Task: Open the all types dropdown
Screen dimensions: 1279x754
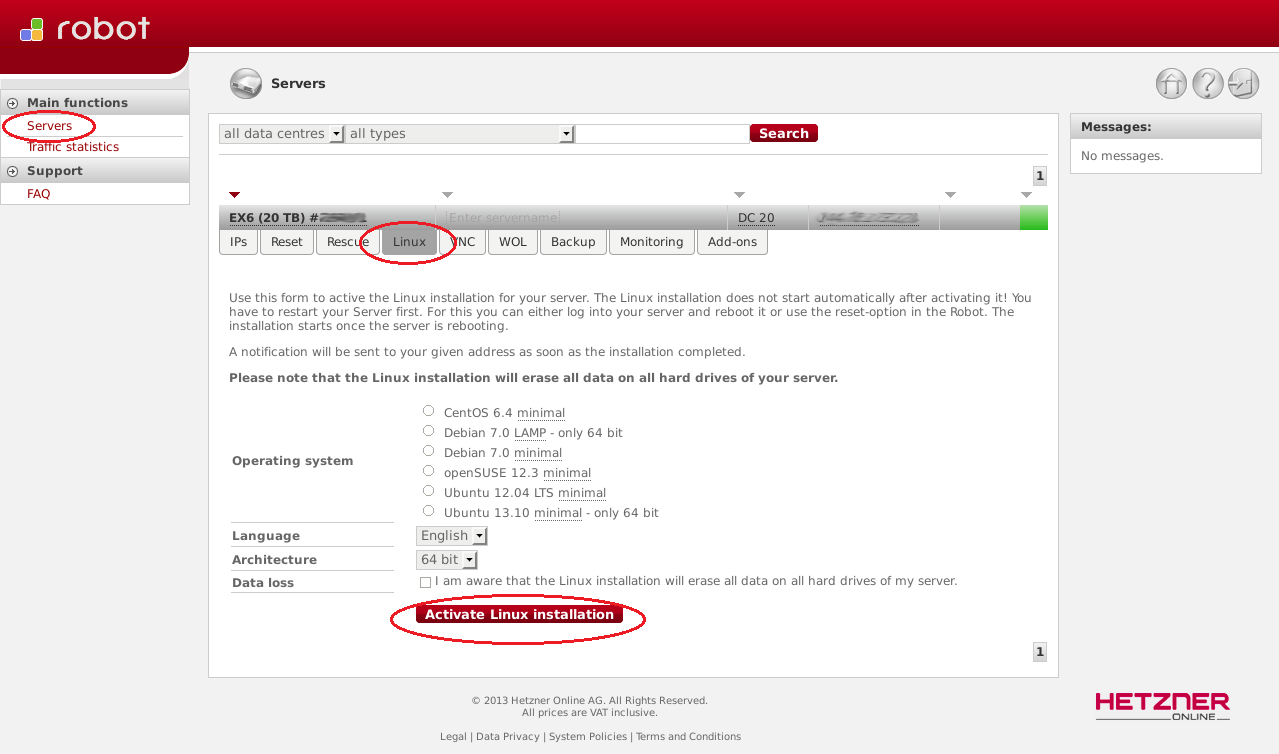Action: click(x=460, y=134)
